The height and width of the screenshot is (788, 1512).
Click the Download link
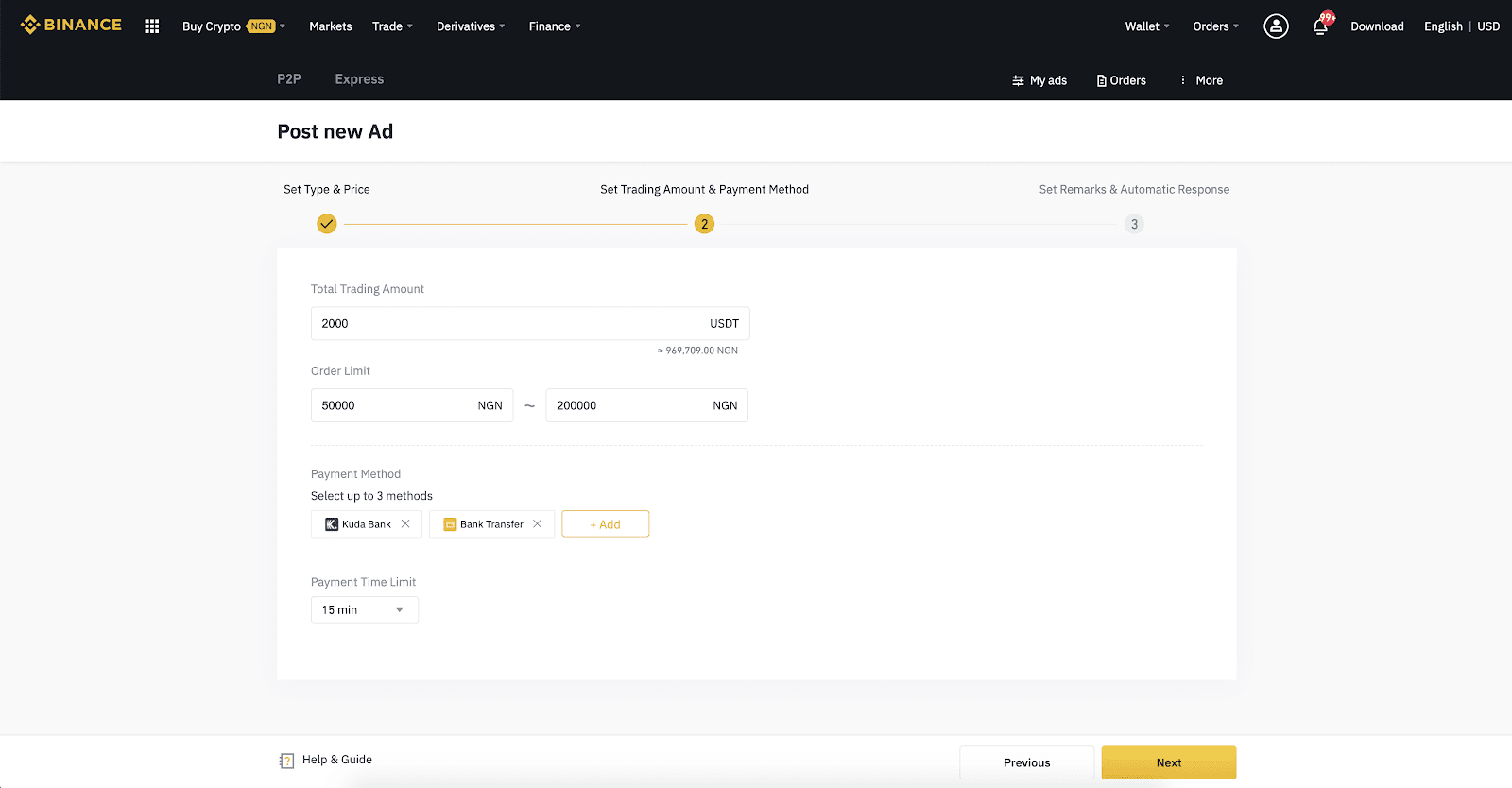tap(1377, 26)
